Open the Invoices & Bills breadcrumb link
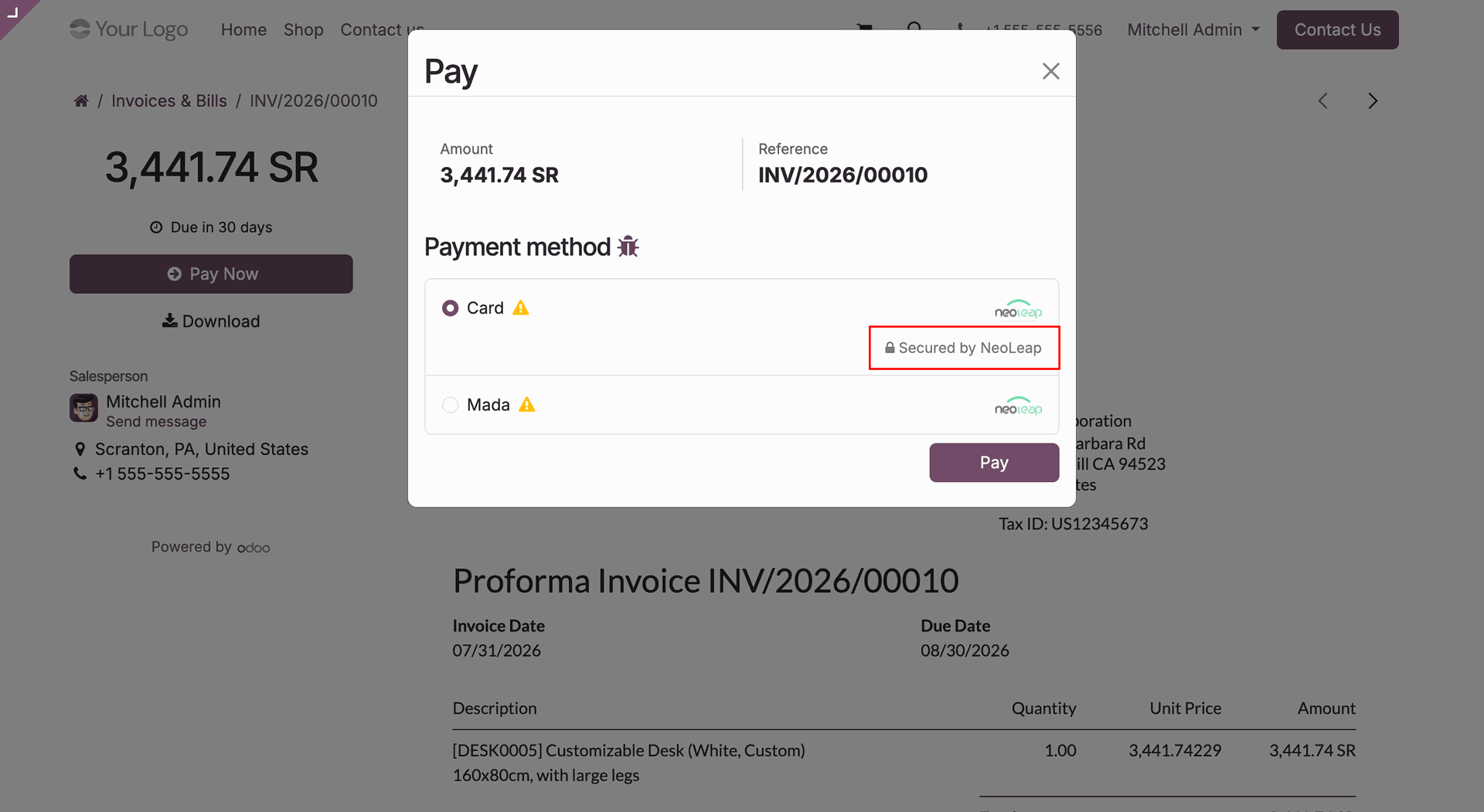This screenshot has height=812, width=1484. 169,101
